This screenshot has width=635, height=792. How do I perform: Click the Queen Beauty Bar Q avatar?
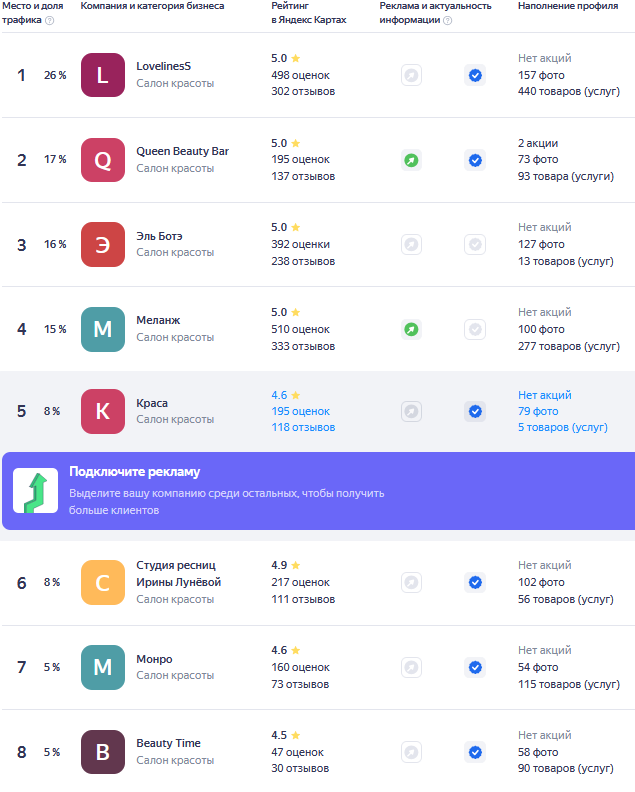[x=103, y=160]
